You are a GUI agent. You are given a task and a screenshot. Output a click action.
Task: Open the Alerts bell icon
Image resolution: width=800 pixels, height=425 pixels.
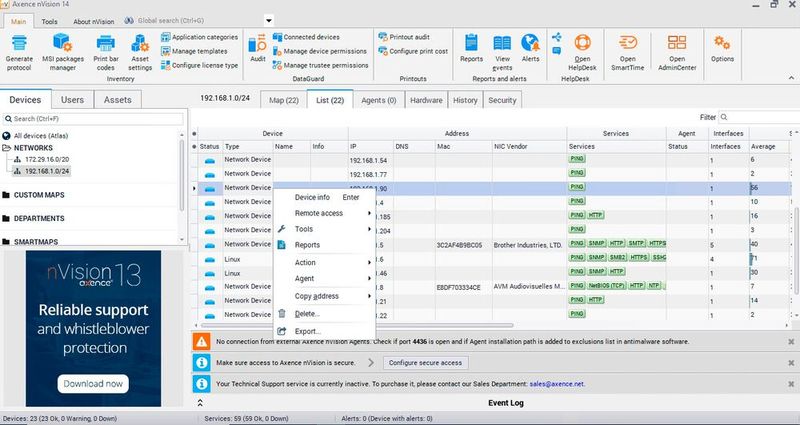click(x=530, y=47)
